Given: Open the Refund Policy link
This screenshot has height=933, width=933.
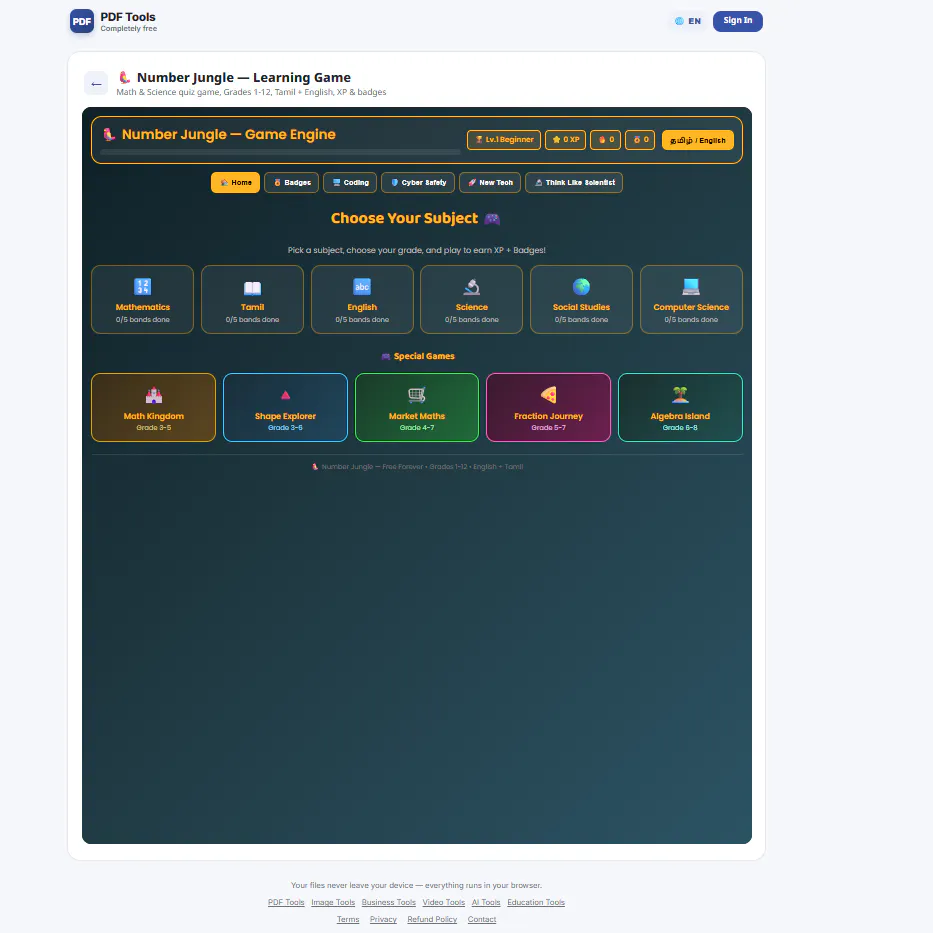Looking at the screenshot, I should [432, 919].
